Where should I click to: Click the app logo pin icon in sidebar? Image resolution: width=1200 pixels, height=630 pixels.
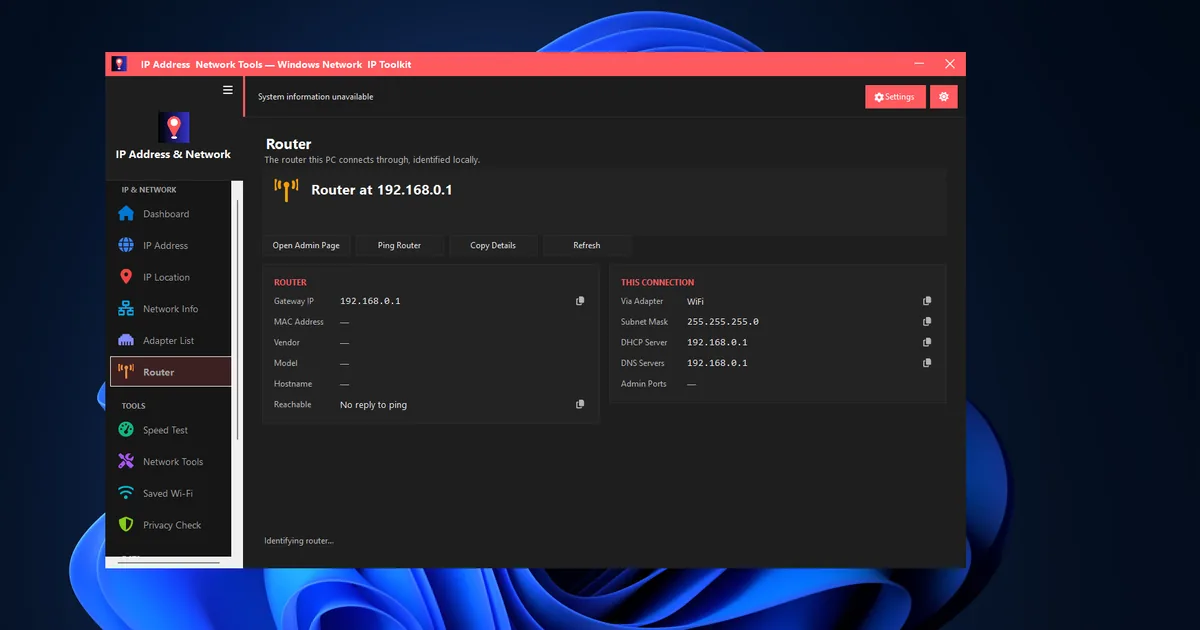174,127
